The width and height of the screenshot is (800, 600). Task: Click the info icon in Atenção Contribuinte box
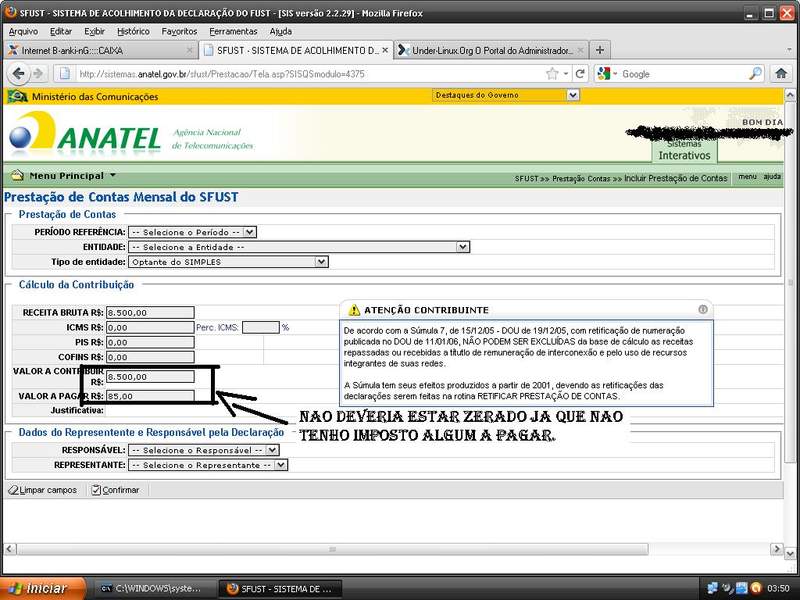(x=703, y=309)
